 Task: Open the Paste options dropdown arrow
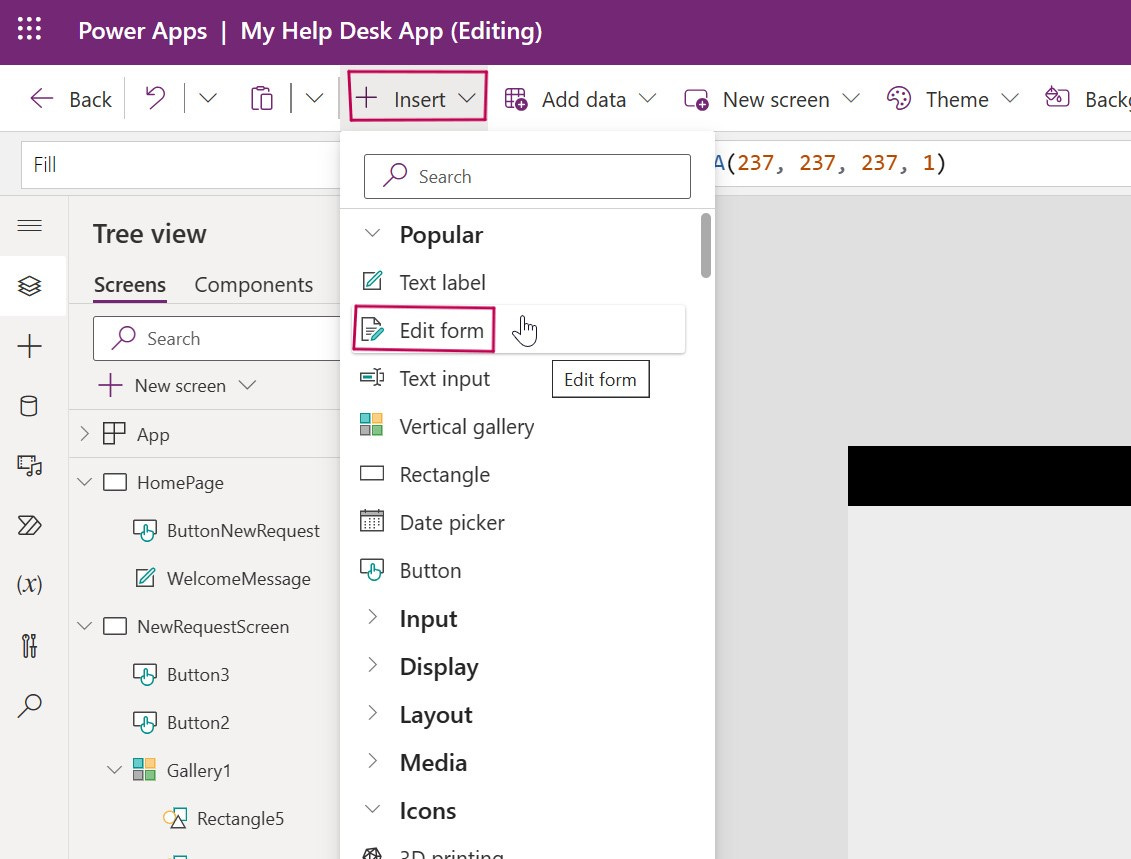tap(314, 98)
